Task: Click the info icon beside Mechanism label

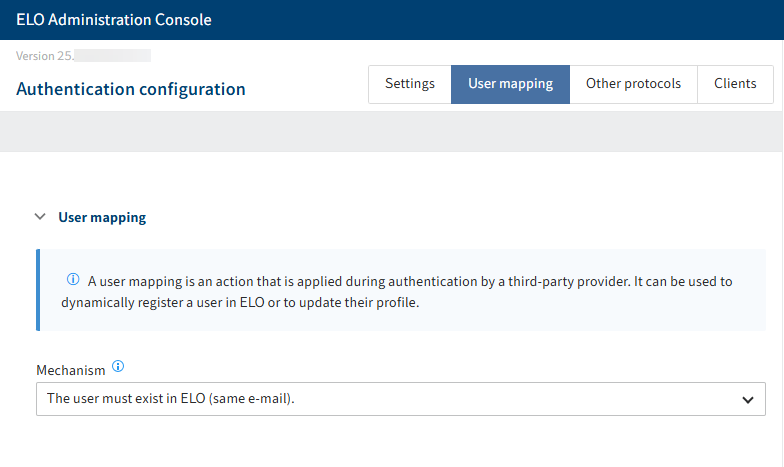Action: 118,368
